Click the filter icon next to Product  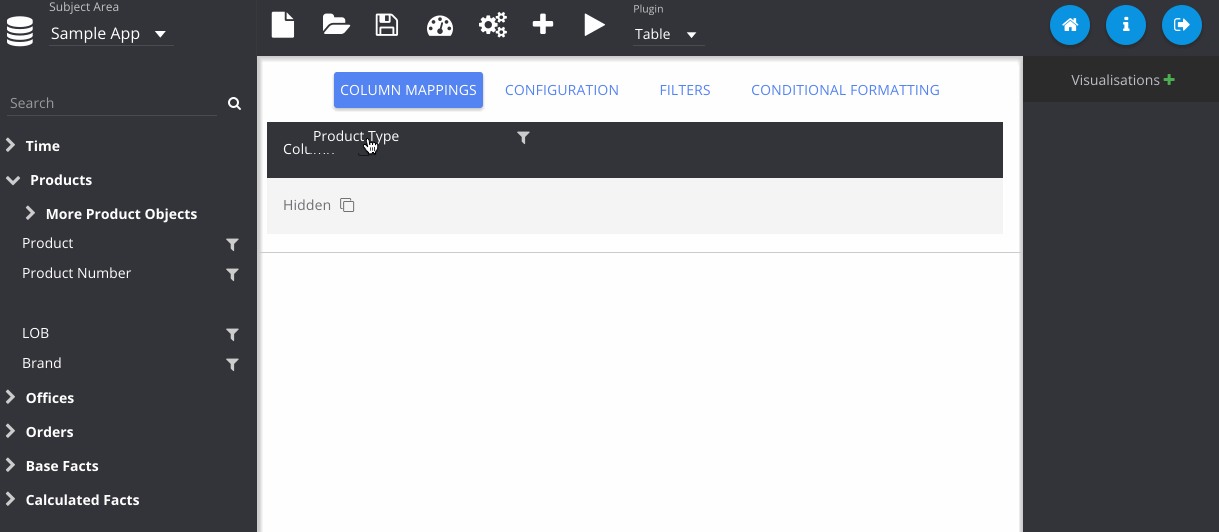(232, 244)
